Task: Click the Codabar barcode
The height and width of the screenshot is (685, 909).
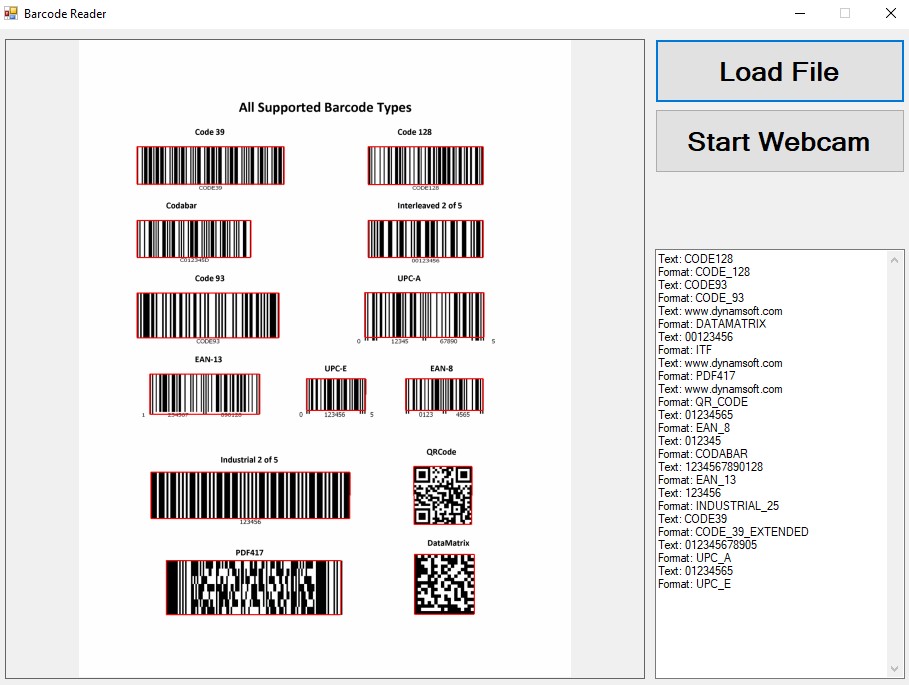Action: [194, 239]
